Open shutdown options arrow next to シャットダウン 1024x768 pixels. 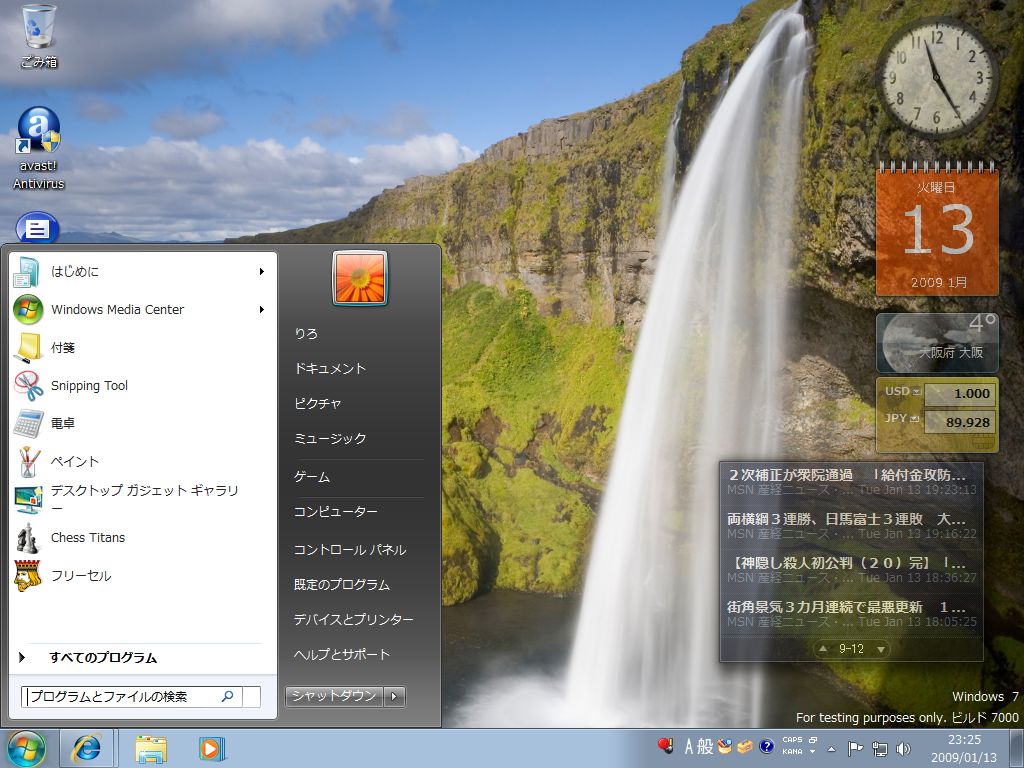395,696
